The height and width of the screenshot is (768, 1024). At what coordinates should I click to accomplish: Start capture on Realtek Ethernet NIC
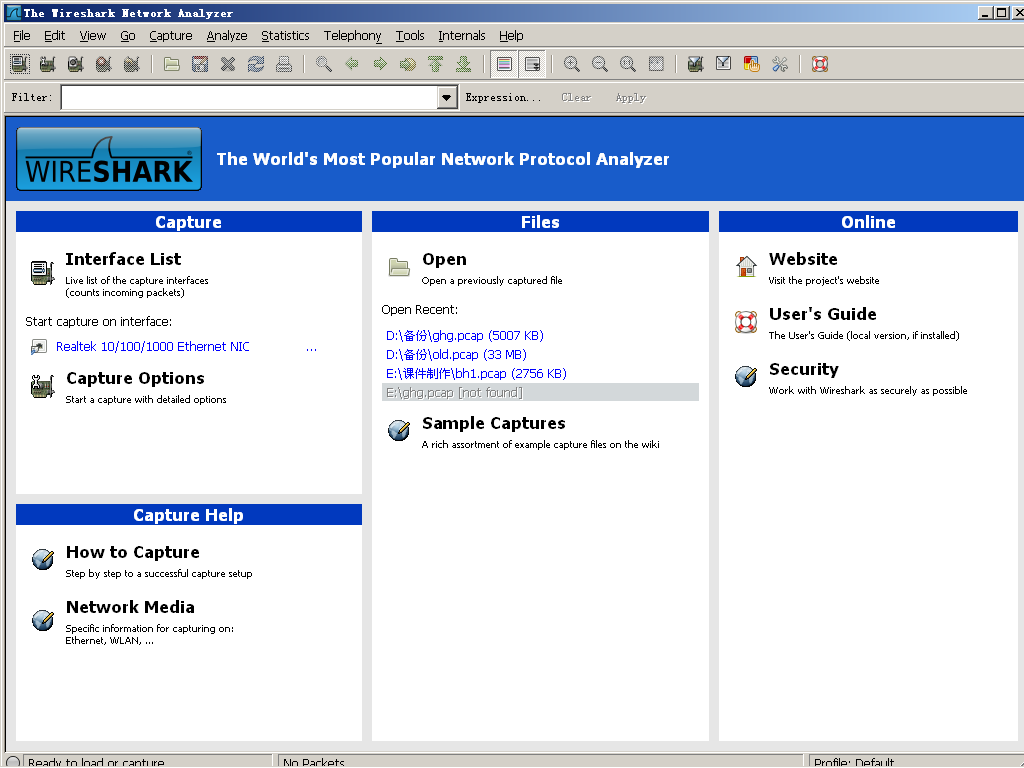click(x=153, y=347)
